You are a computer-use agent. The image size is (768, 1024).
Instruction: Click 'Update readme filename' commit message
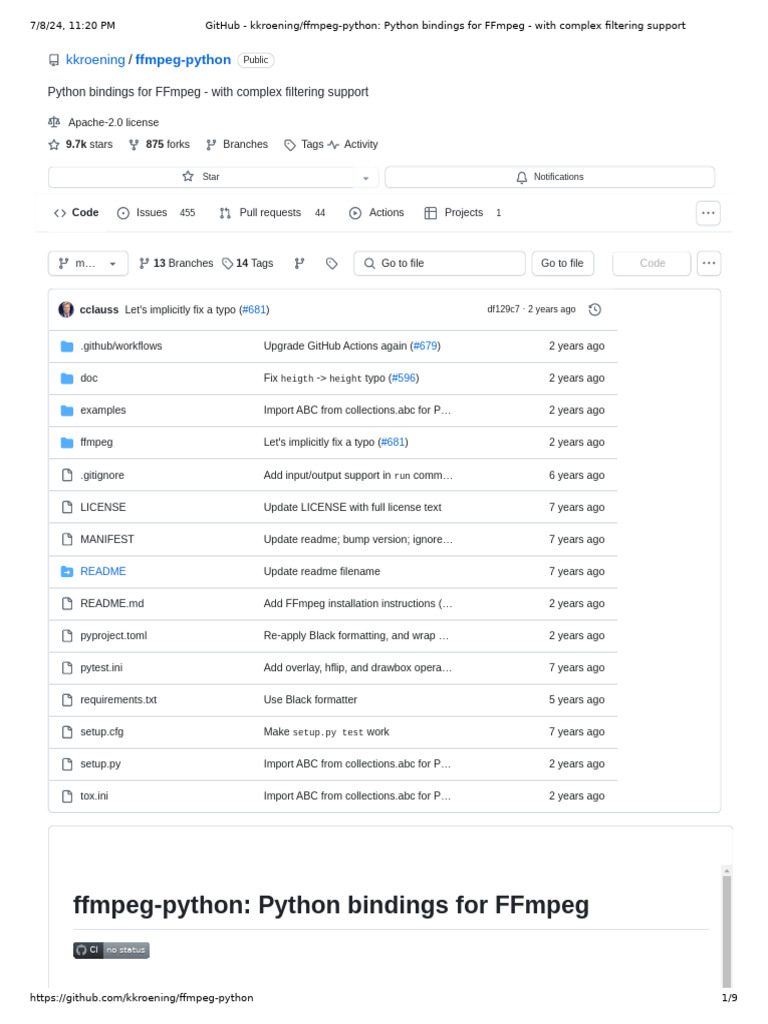(x=322, y=571)
